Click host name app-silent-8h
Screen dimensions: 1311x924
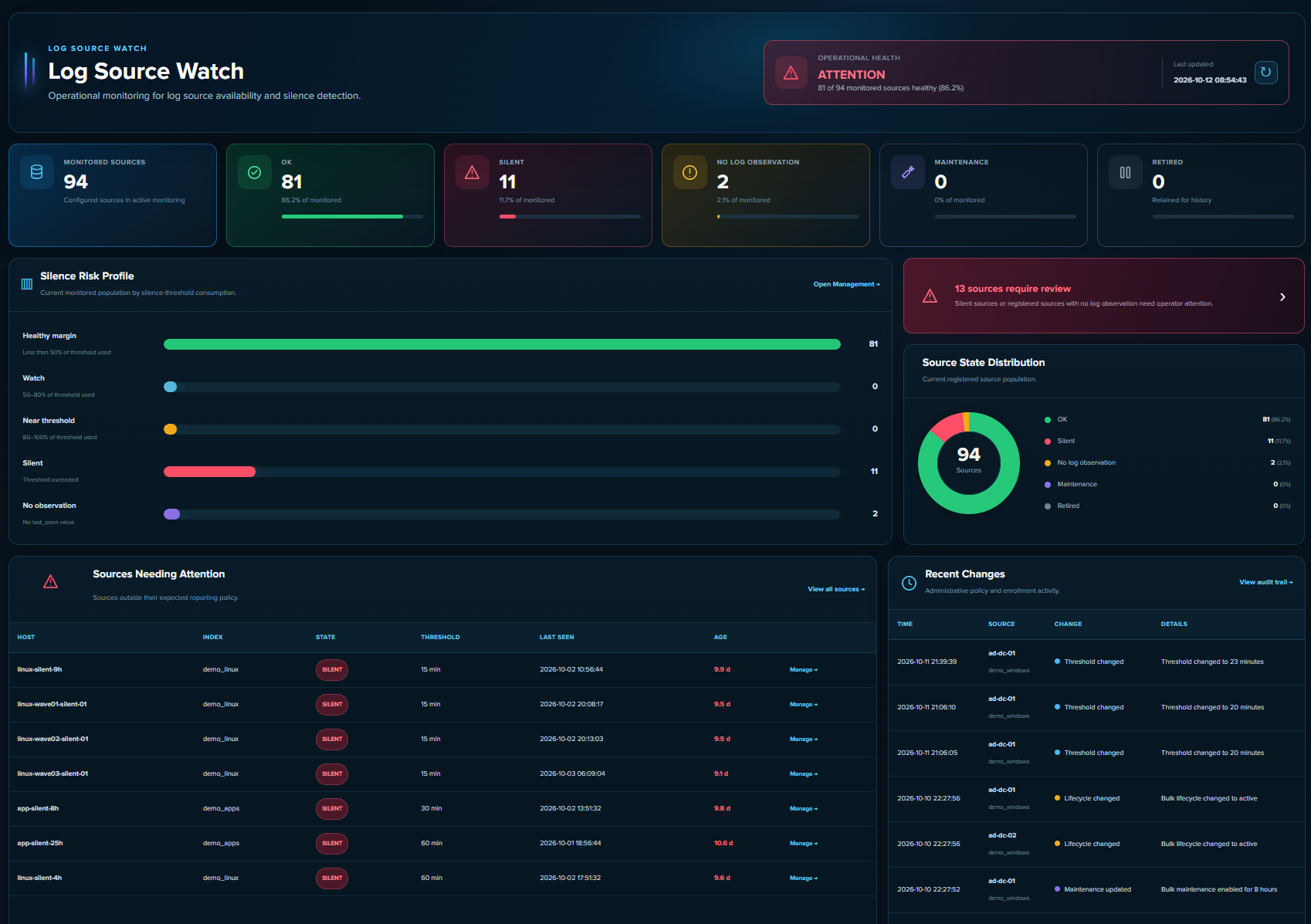click(38, 809)
